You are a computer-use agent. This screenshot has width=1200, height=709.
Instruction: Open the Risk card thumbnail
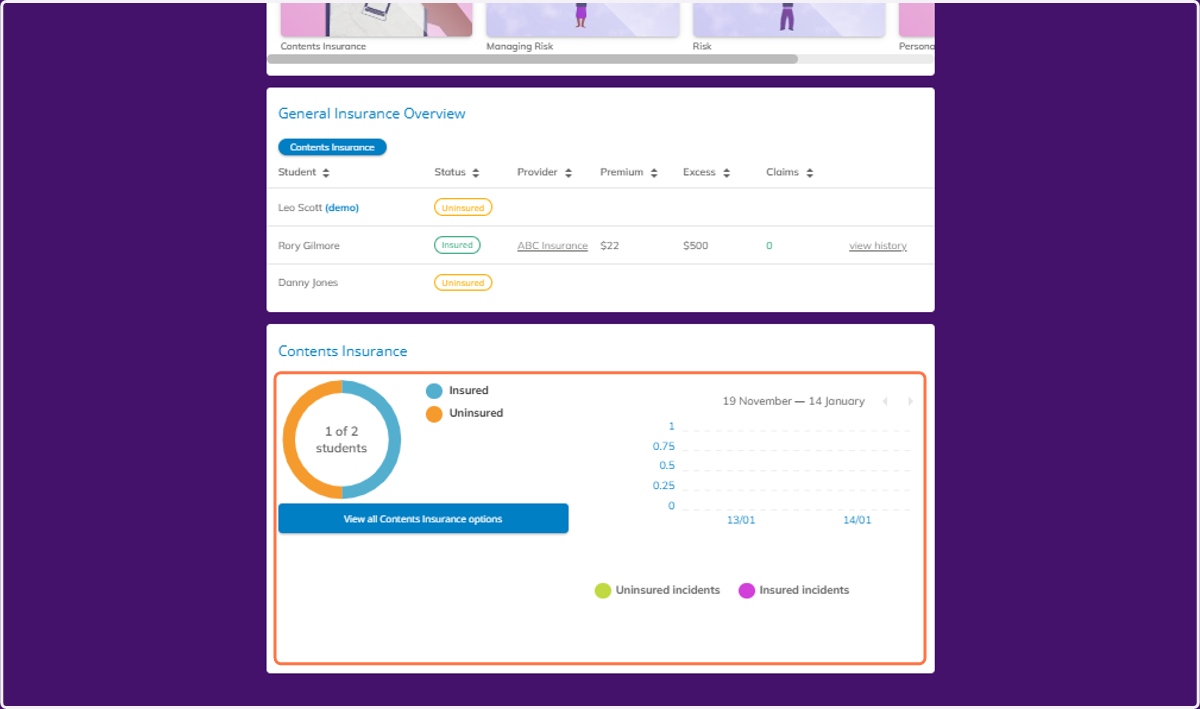789,19
